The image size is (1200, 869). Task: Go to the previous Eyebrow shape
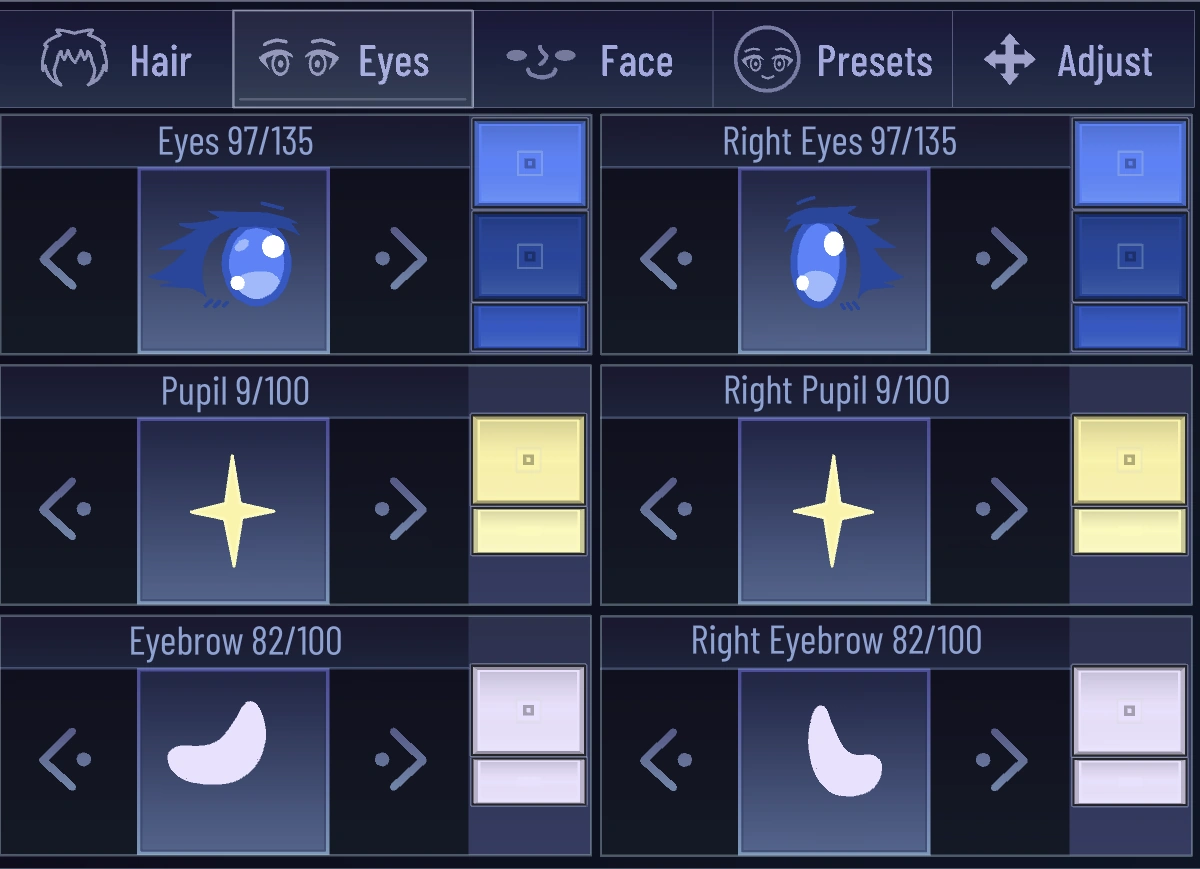(66, 758)
